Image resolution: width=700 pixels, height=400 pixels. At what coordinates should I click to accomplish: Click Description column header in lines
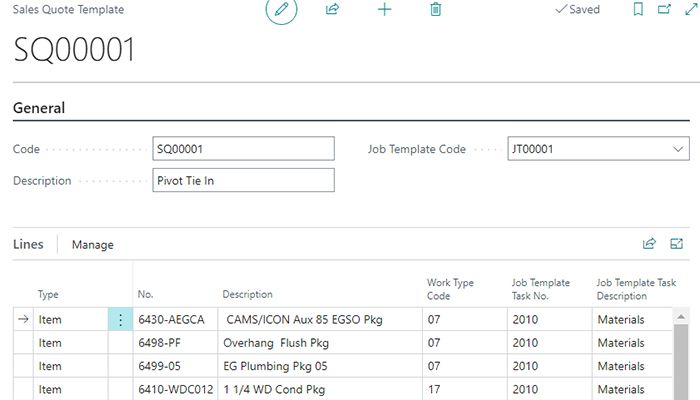pos(247,294)
